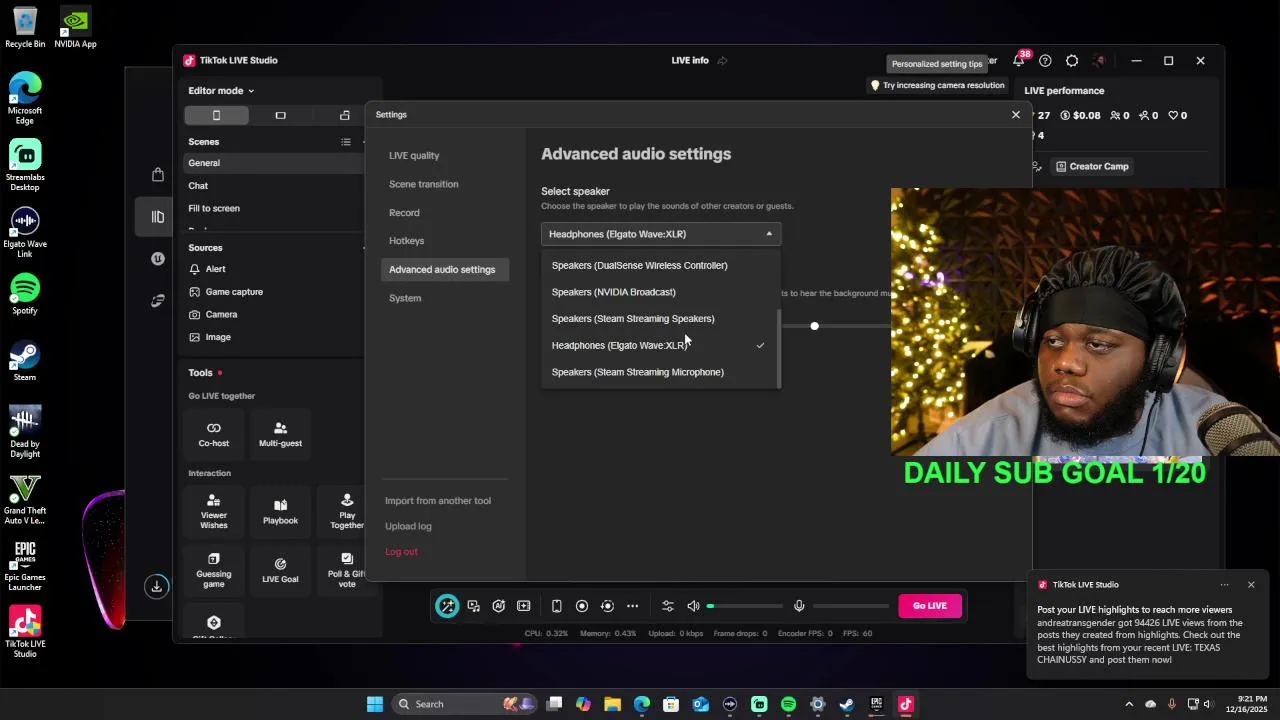
Task: Open the help question mark icon
Action: 1045,61
